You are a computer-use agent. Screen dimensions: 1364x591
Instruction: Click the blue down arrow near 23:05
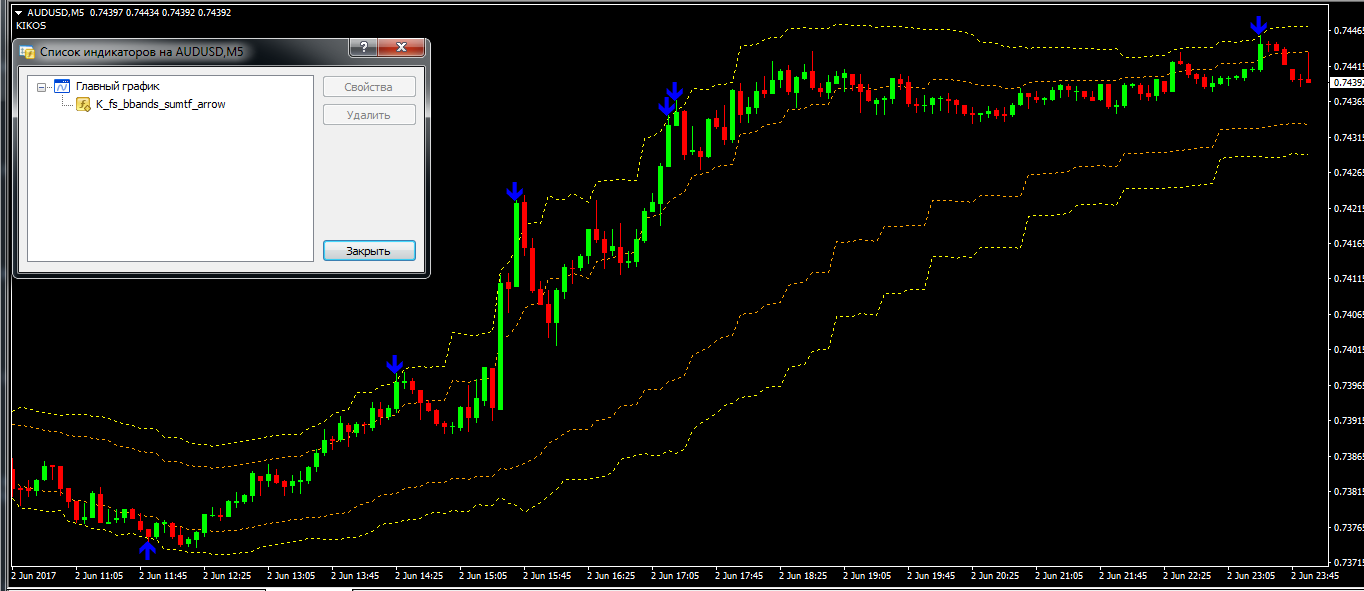click(x=1260, y=26)
